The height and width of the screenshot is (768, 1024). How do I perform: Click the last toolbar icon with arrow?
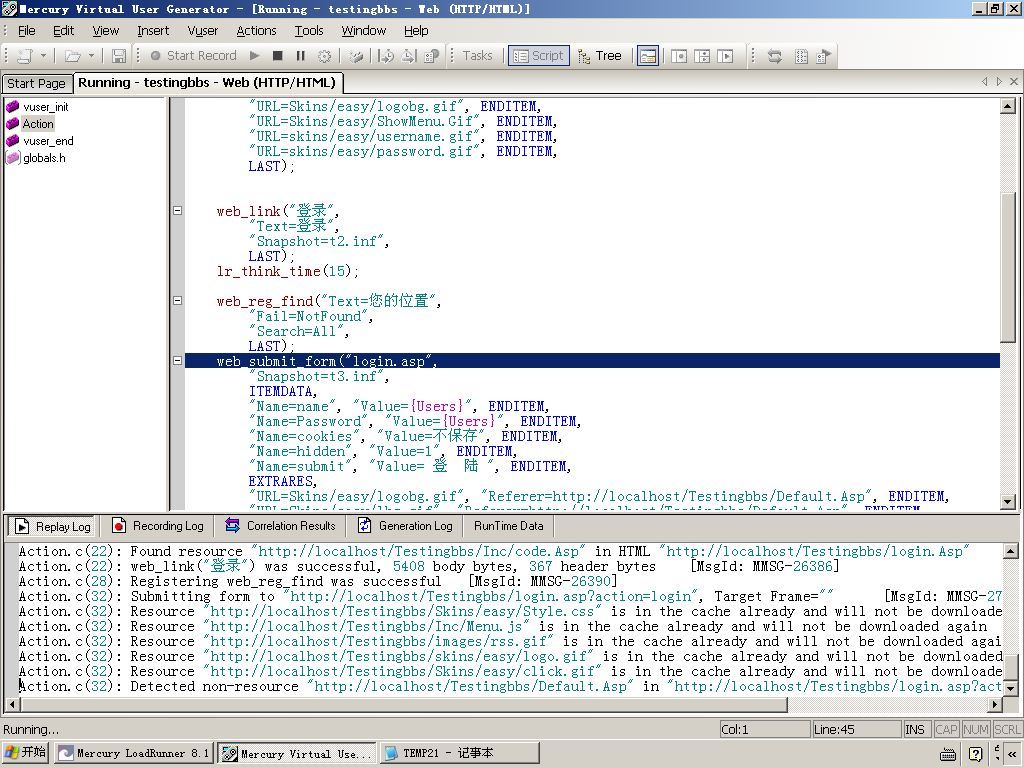(x=824, y=56)
